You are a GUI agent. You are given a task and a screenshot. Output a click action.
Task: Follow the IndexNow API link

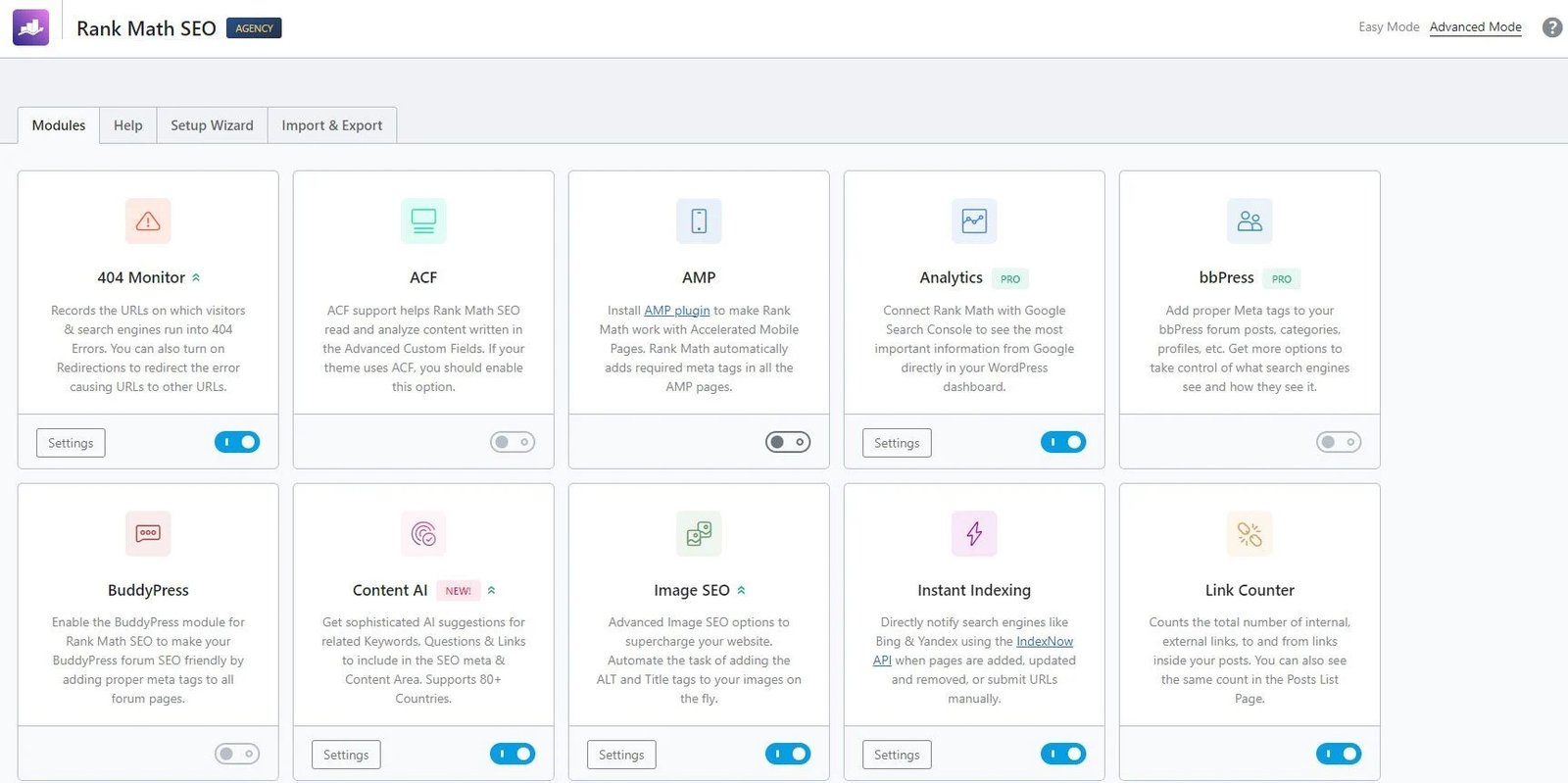click(1045, 642)
